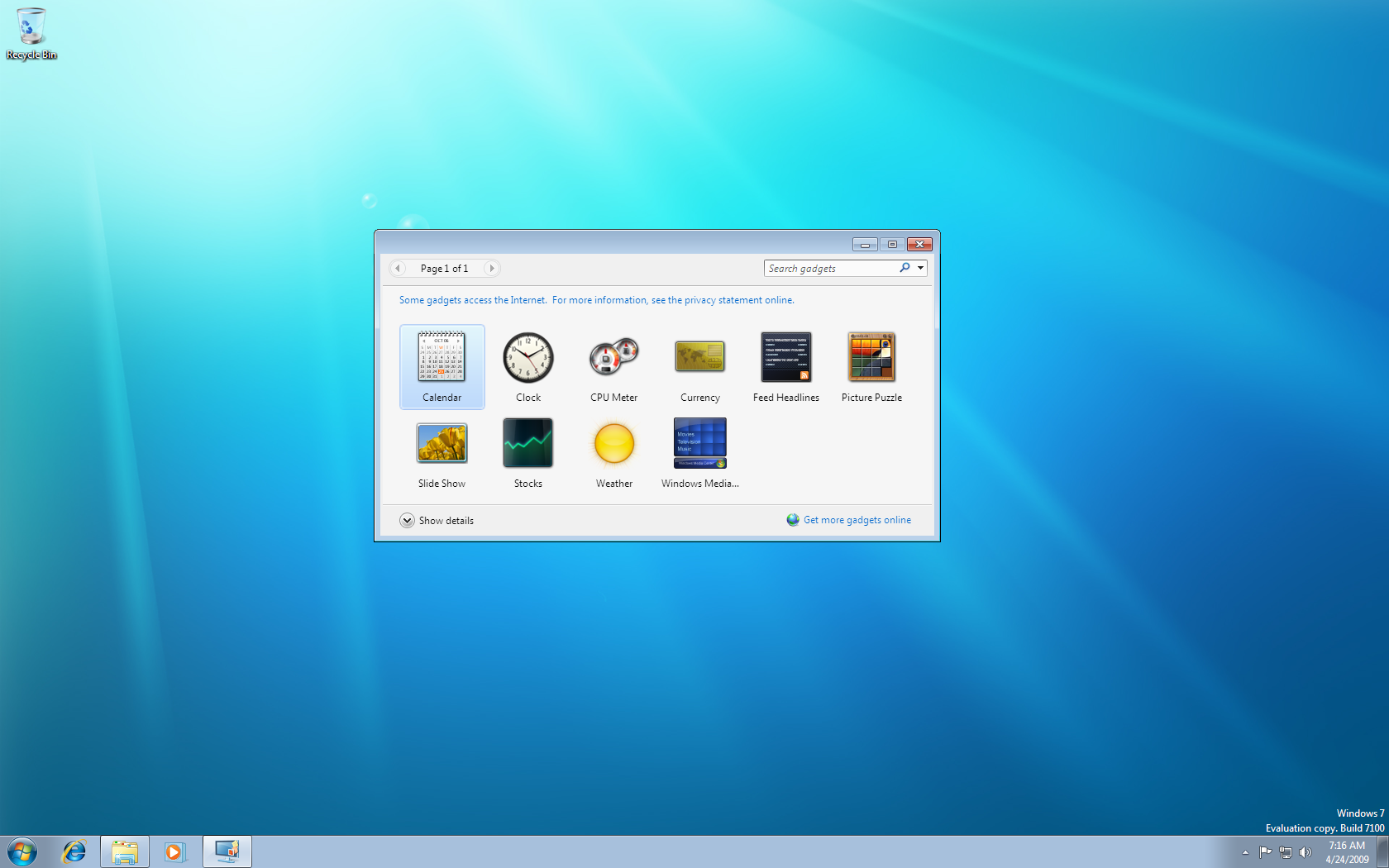Open the Start menu
This screenshot has height=868, width=1389.
tap(21, 851)
